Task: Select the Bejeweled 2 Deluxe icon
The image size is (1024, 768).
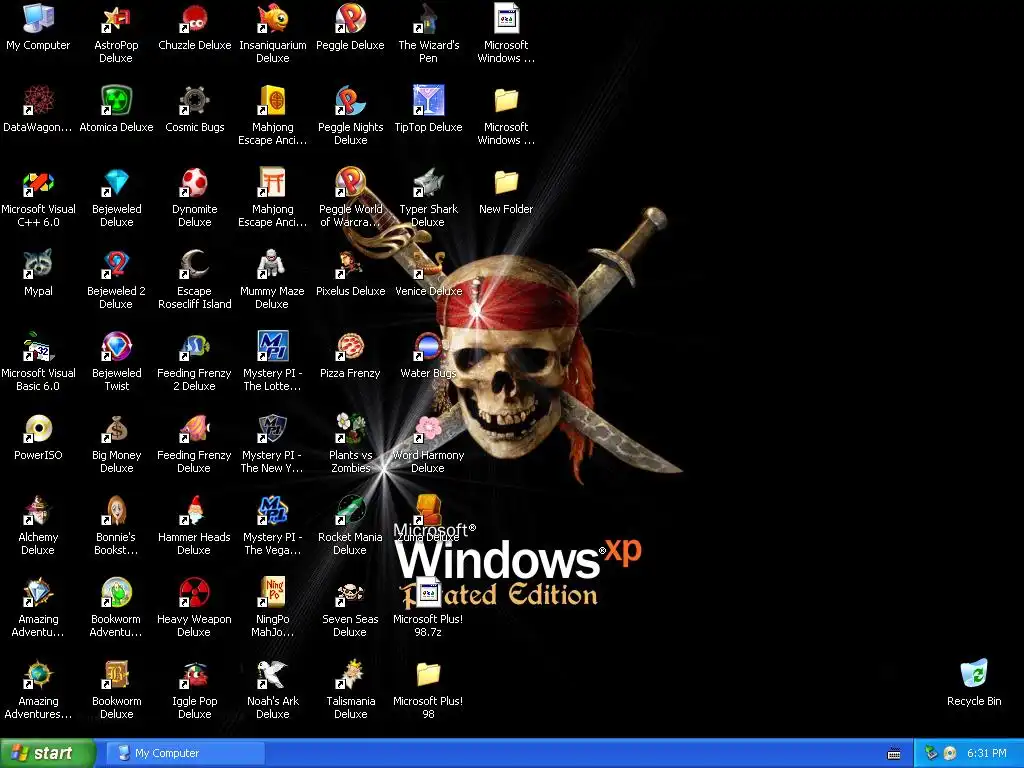Action: point(116,264)
